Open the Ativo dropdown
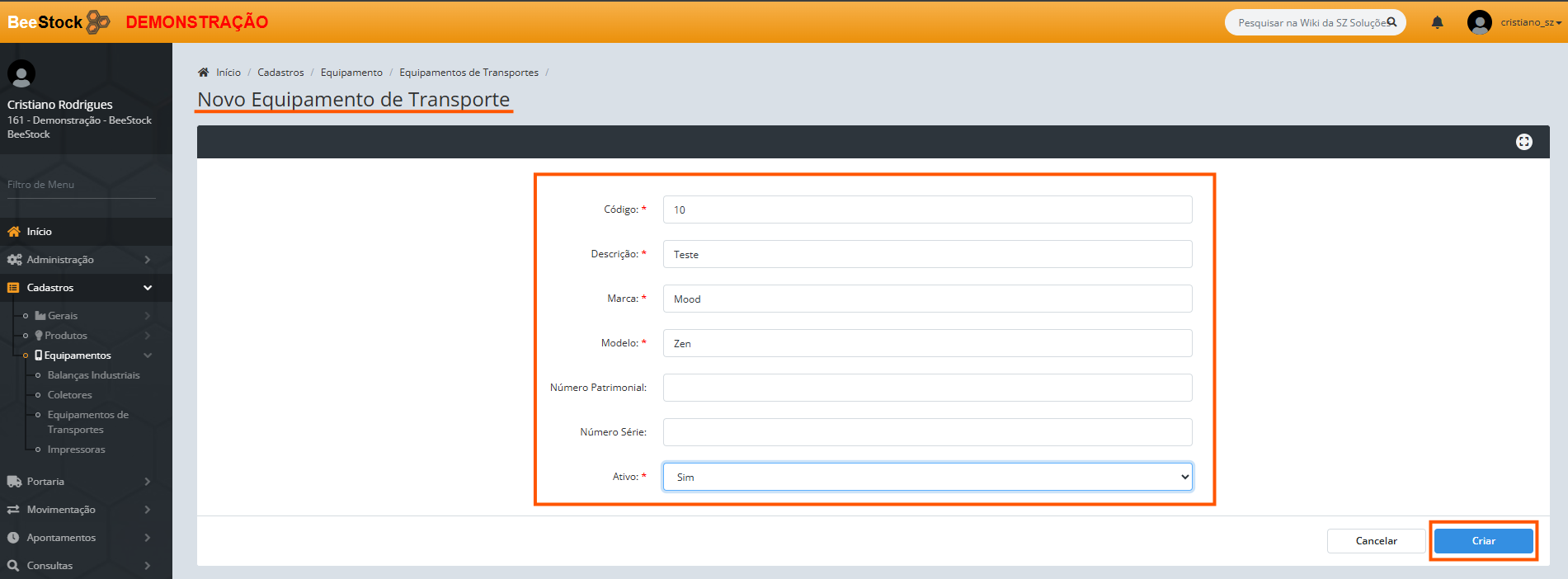 (927, 477)
